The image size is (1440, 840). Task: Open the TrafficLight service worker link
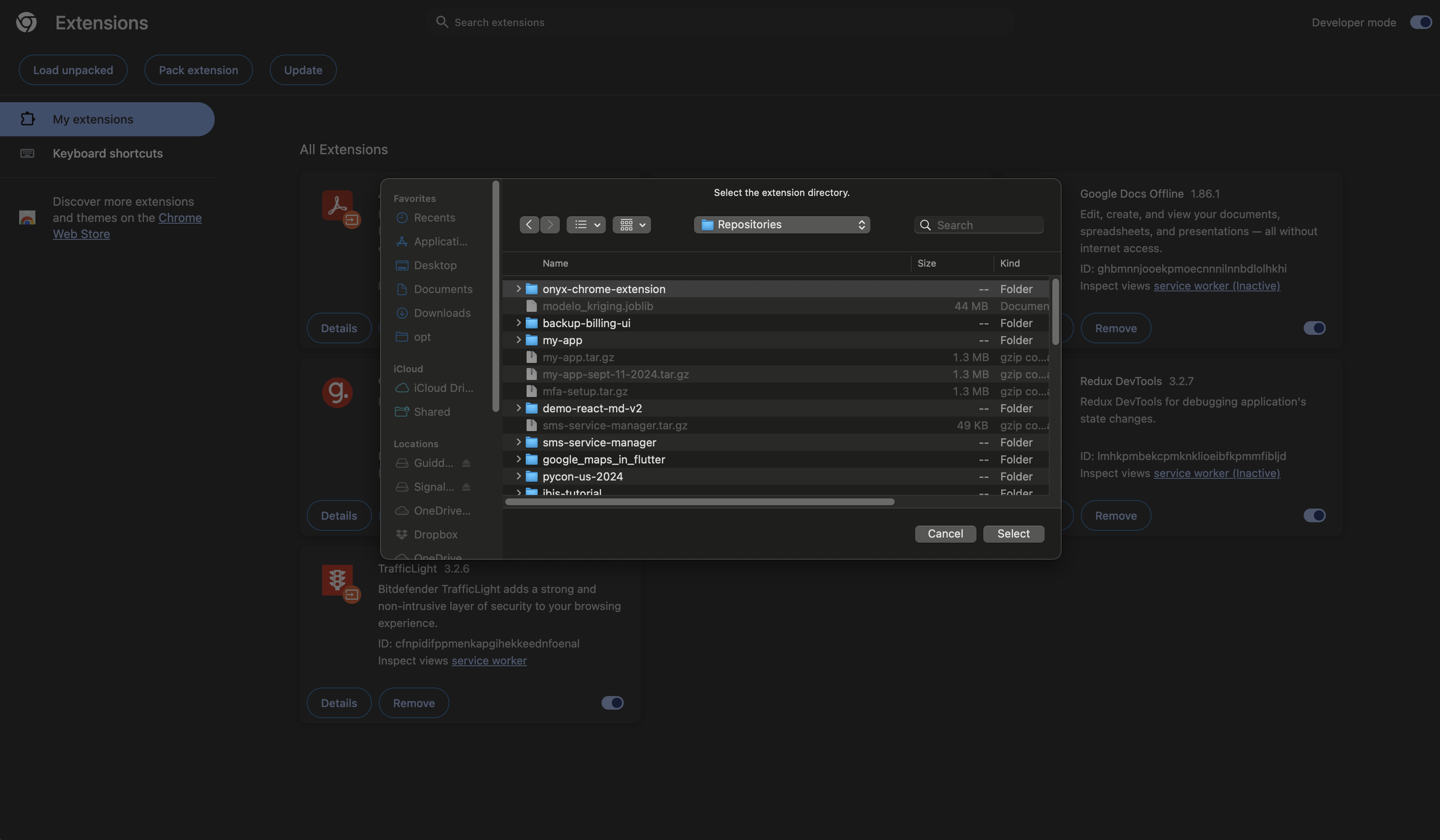click(x=489, y=661)
